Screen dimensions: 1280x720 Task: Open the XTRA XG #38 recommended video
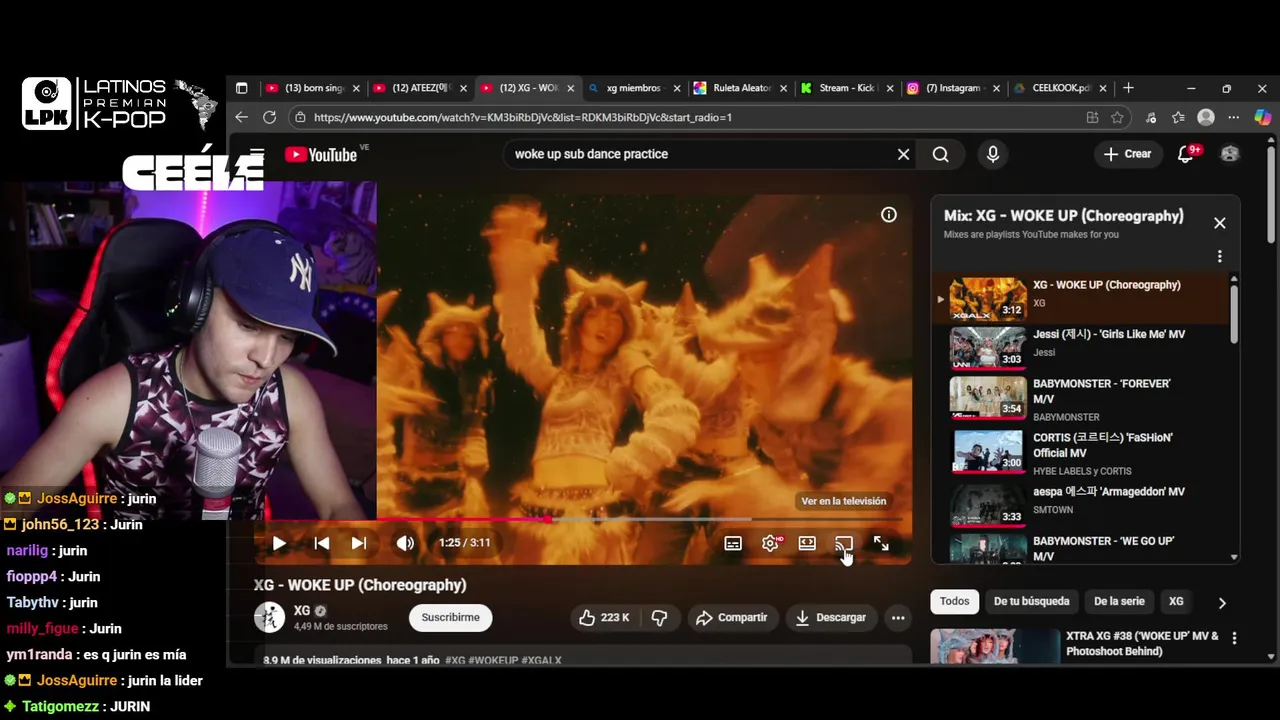pos(1075,646)
